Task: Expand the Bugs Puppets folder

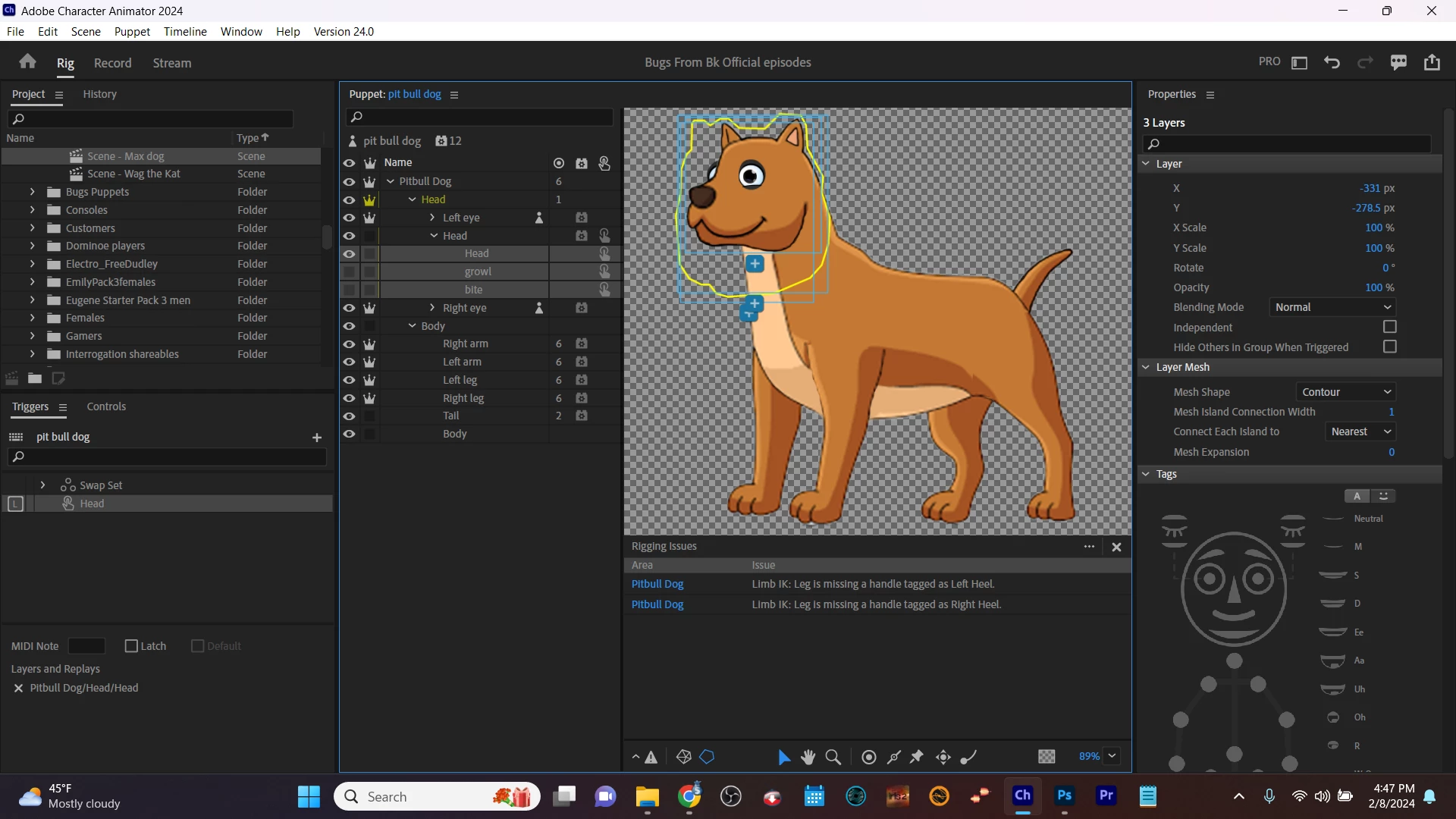Action: coord(32,192)
